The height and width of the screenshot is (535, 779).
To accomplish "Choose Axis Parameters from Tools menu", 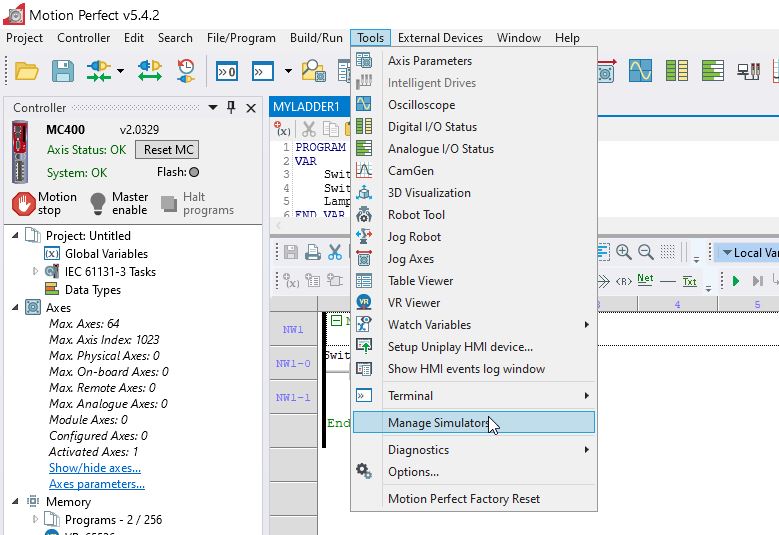I will click(x=474, y=61).
